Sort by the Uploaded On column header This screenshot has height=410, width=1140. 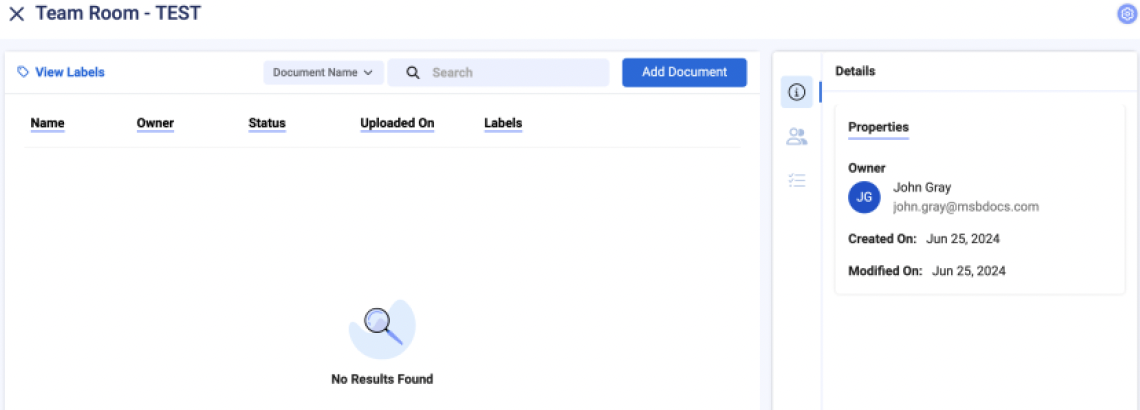tap(397, 123)
